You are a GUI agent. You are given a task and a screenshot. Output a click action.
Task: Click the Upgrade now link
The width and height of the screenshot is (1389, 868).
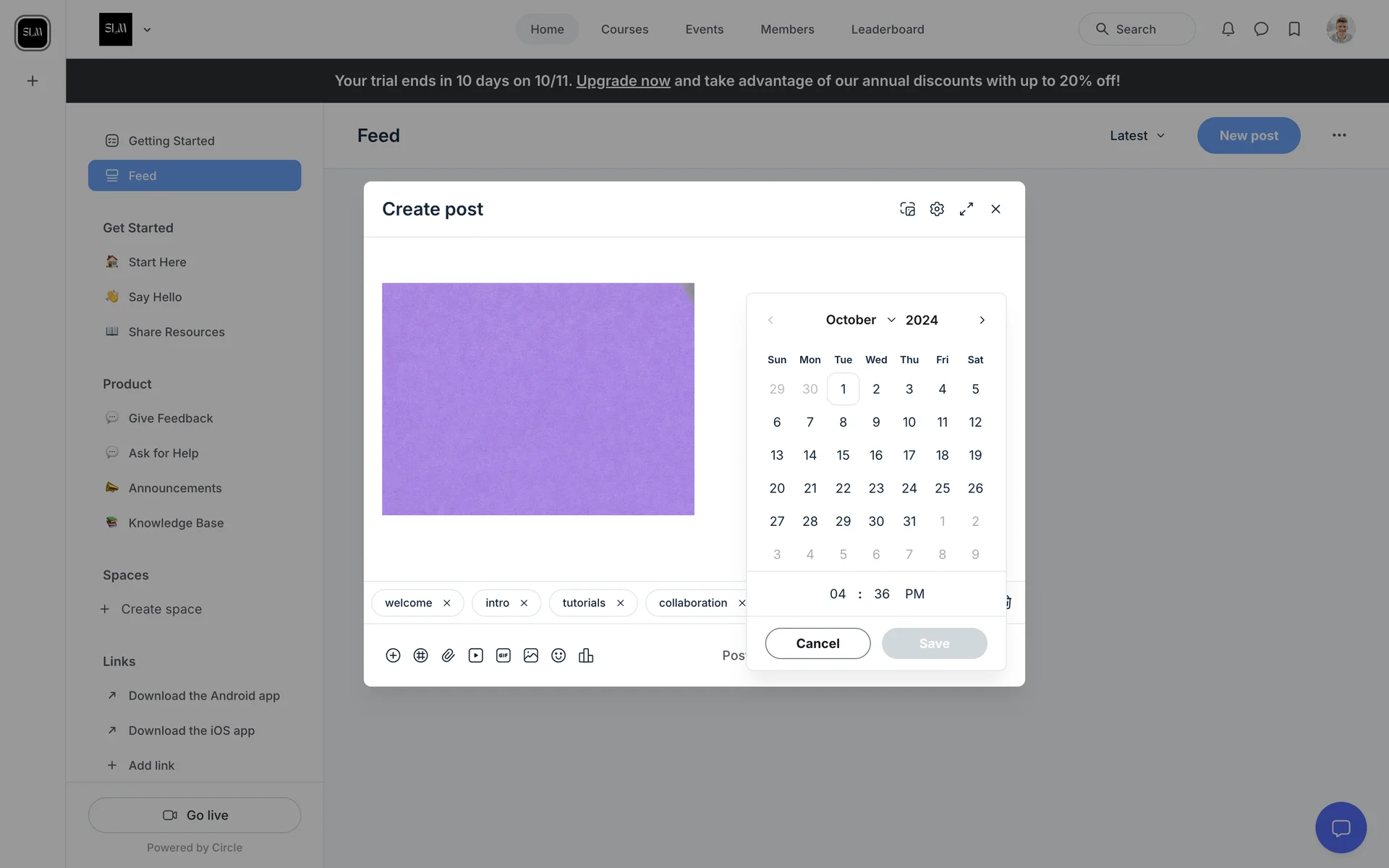click(x=623, y=80)
